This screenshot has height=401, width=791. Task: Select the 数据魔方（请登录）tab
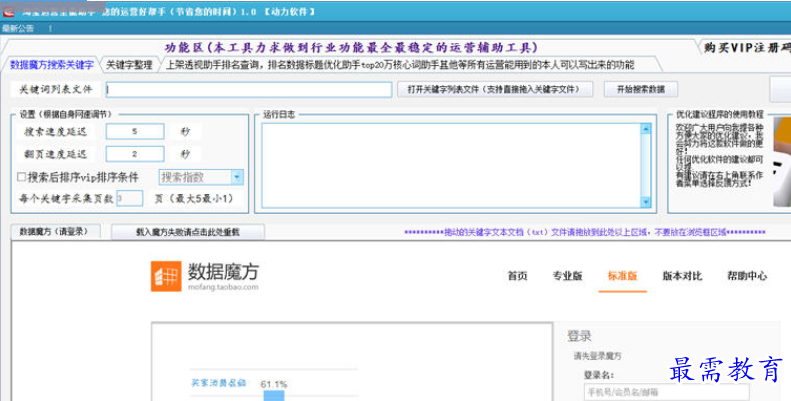54,232
